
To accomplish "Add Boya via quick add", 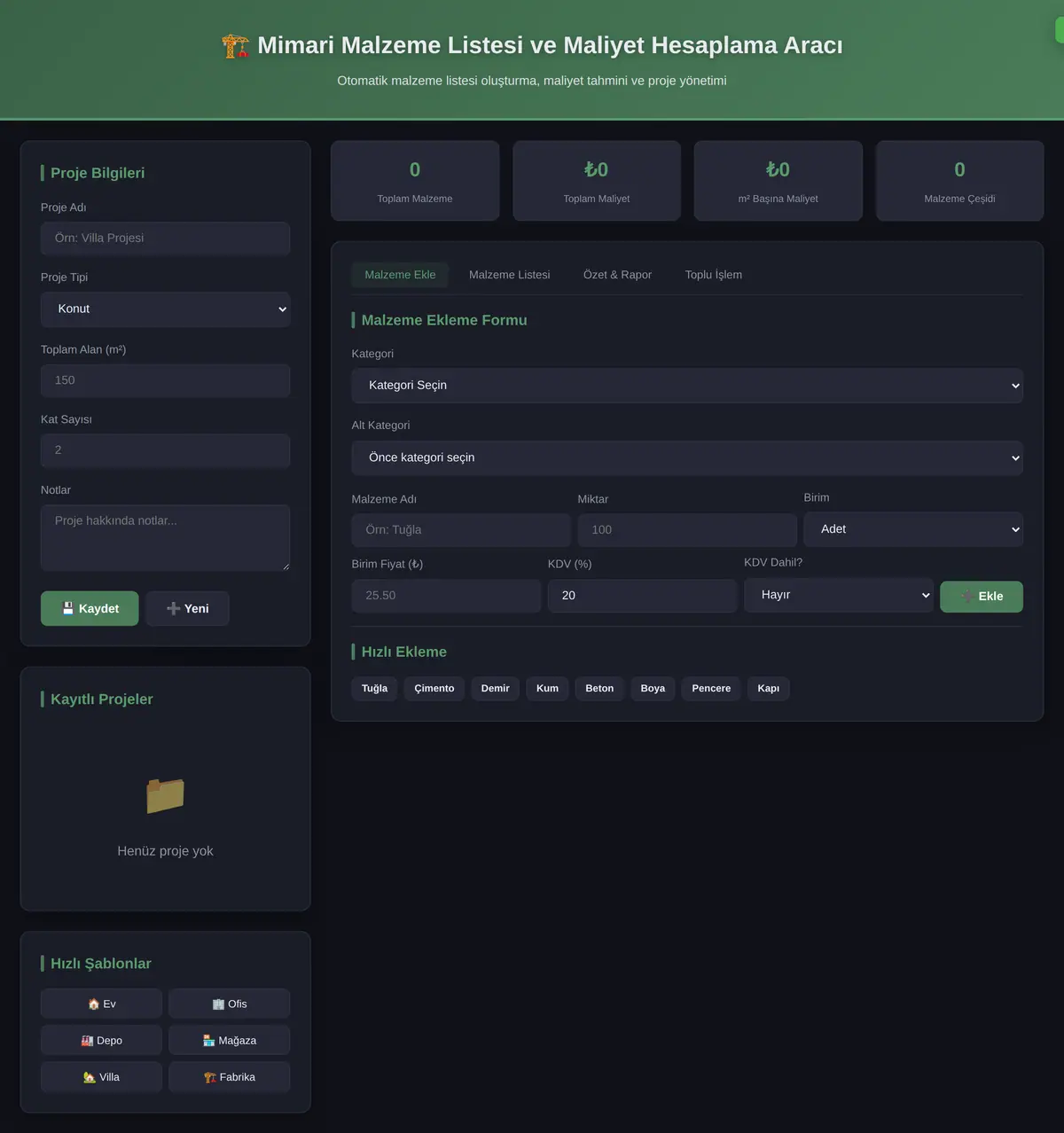I will (x=653, y=689).
